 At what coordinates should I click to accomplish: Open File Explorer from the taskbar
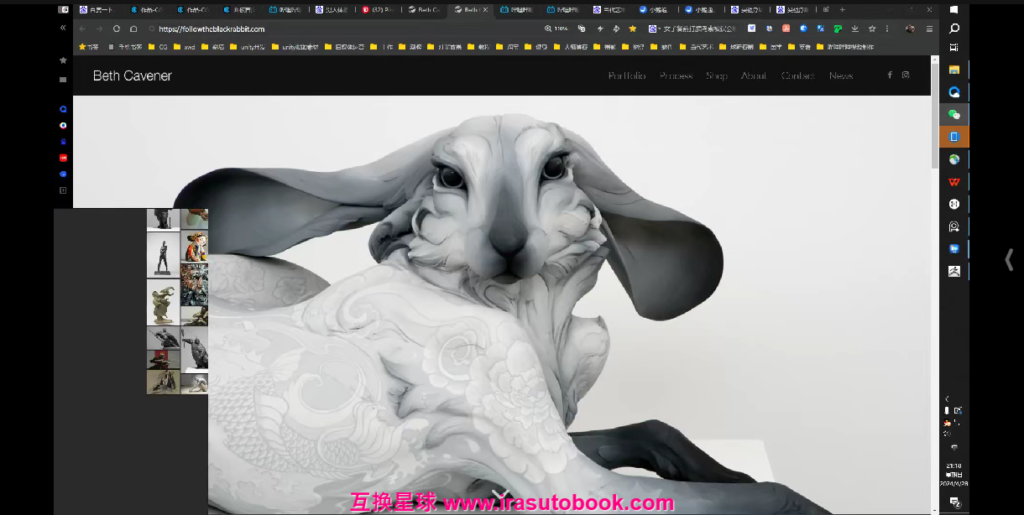pyautogui.click(x=954, y=70)
